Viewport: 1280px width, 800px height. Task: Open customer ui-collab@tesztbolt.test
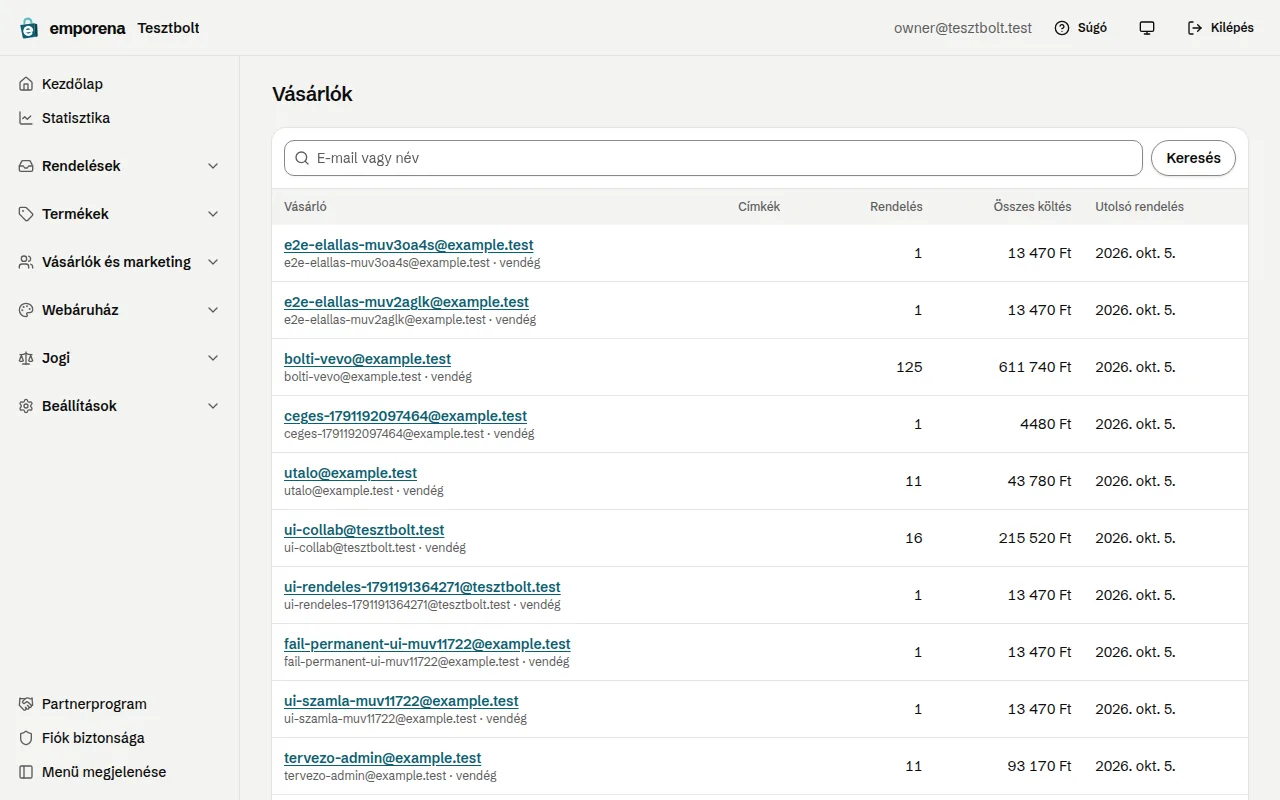click(364, 530)
